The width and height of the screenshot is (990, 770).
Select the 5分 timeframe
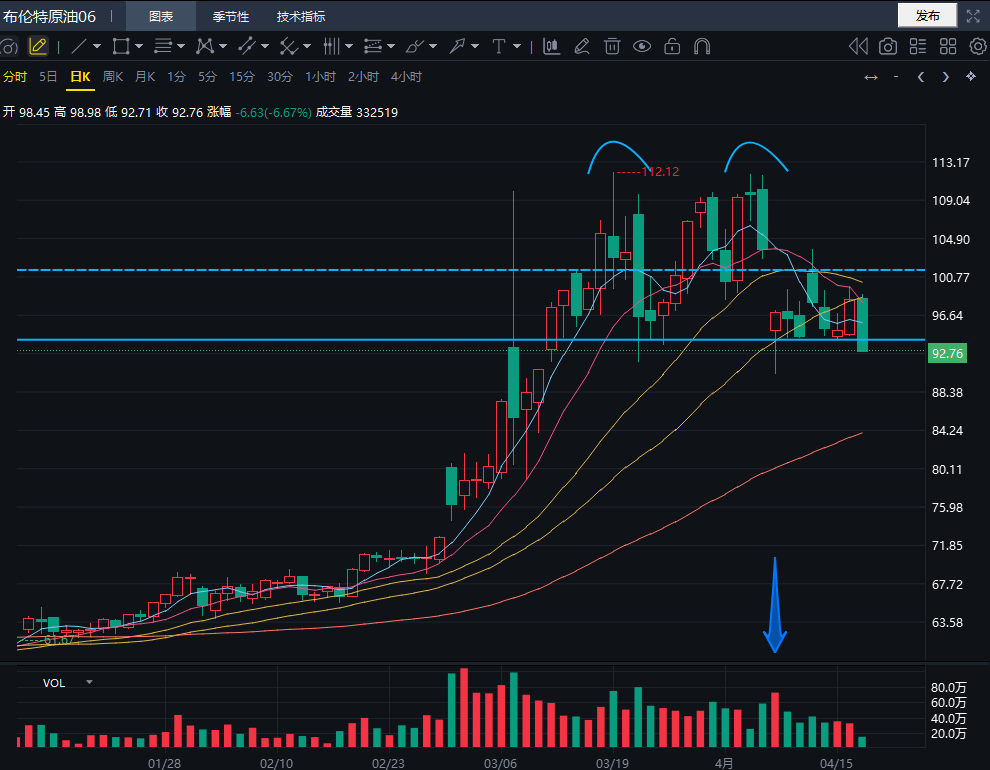(x=207, y=76)
